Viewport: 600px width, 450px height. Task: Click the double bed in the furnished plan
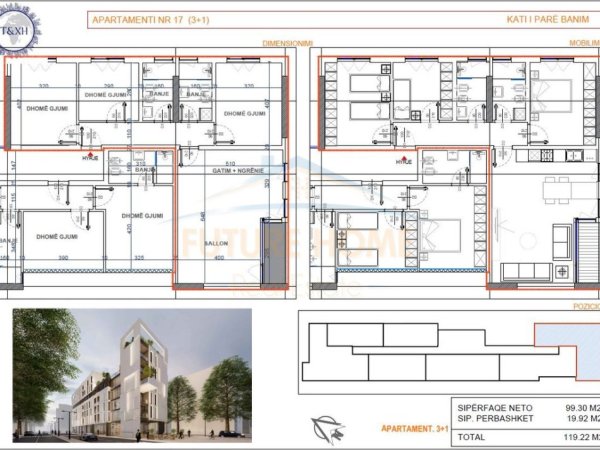point(441,235)
